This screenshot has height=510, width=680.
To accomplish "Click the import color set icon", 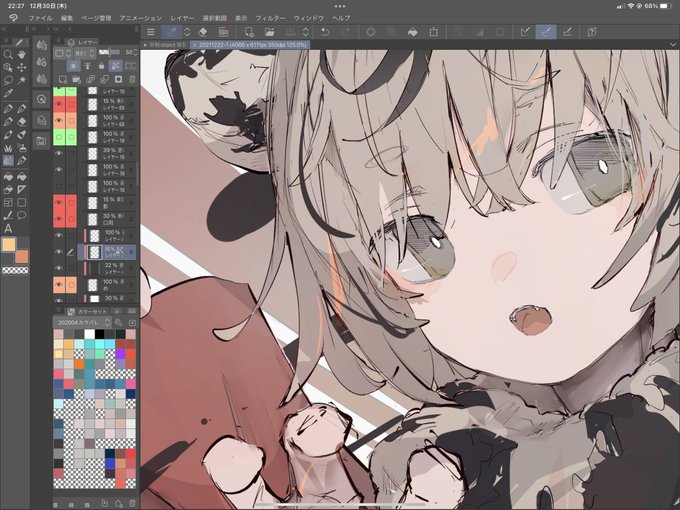I will 132,323.
